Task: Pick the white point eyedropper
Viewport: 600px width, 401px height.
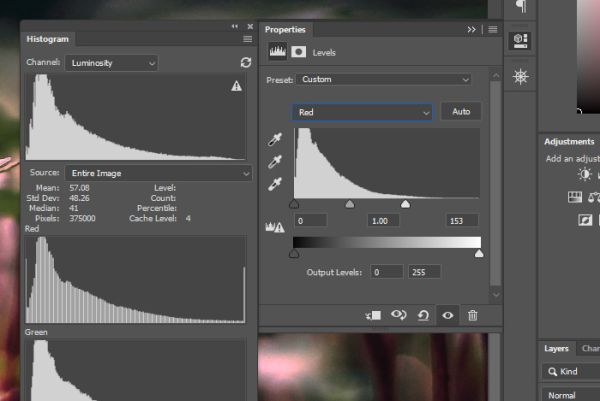Action: coord(275,184)
